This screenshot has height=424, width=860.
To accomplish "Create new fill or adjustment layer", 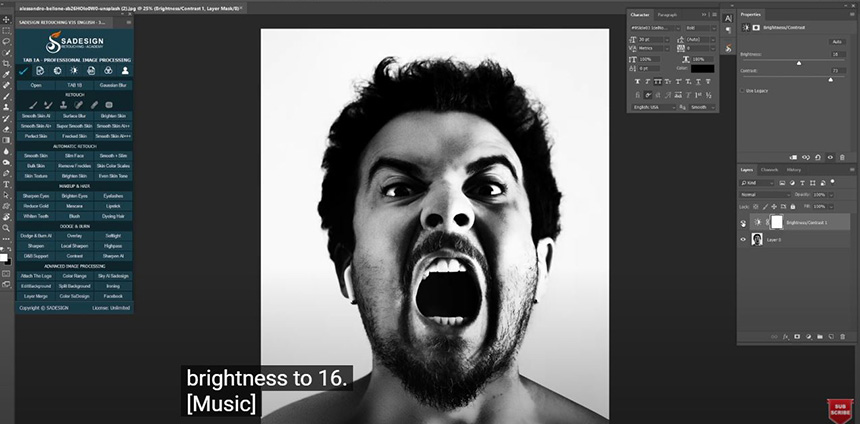I will pos(809,337).
